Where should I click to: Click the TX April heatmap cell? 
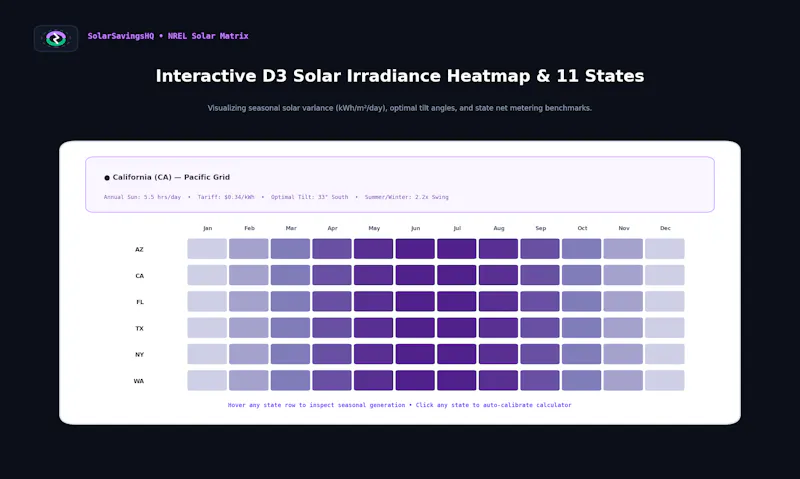[332, 327]
